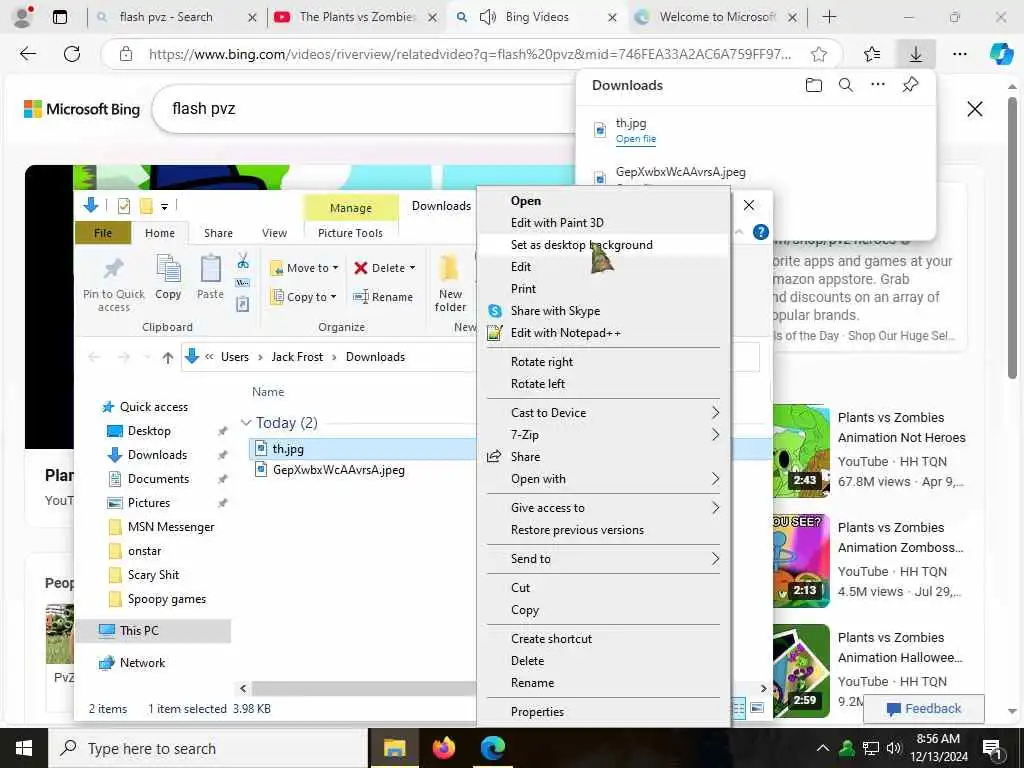Choose Edit with Notepad++

602,333
